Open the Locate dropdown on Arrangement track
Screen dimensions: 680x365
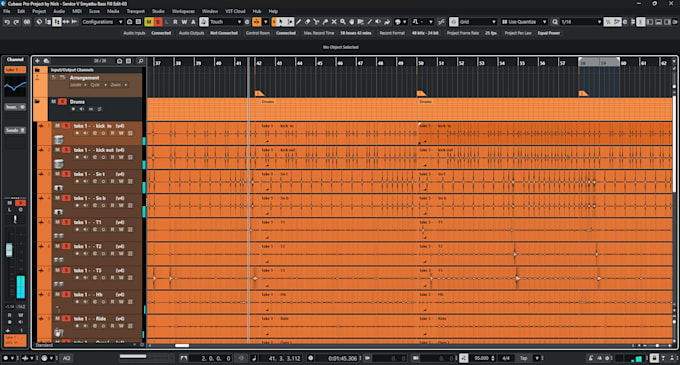pos(78,85)
